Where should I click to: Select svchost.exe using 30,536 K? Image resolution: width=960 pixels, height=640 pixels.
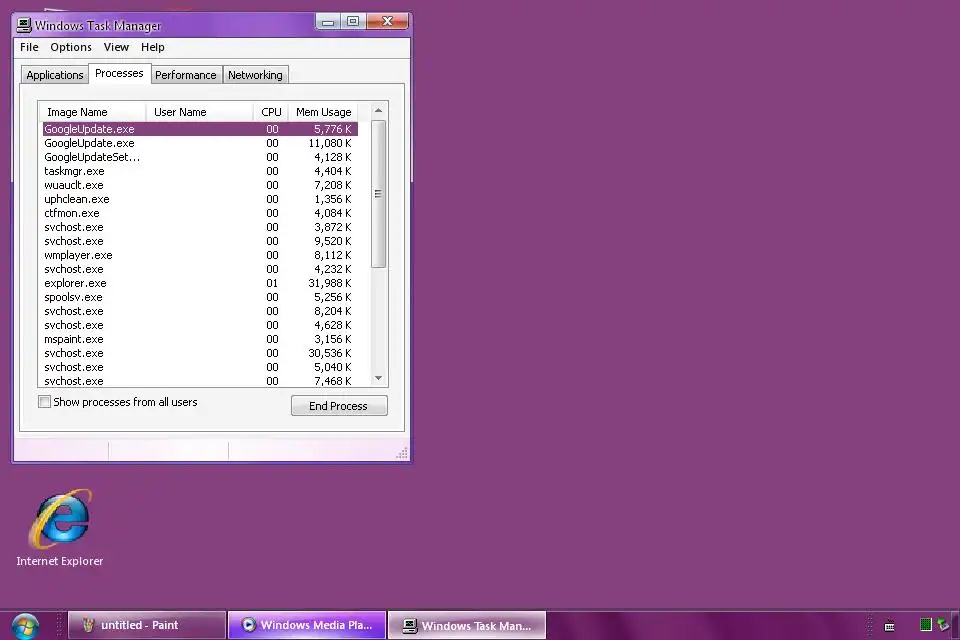(200, 353)
